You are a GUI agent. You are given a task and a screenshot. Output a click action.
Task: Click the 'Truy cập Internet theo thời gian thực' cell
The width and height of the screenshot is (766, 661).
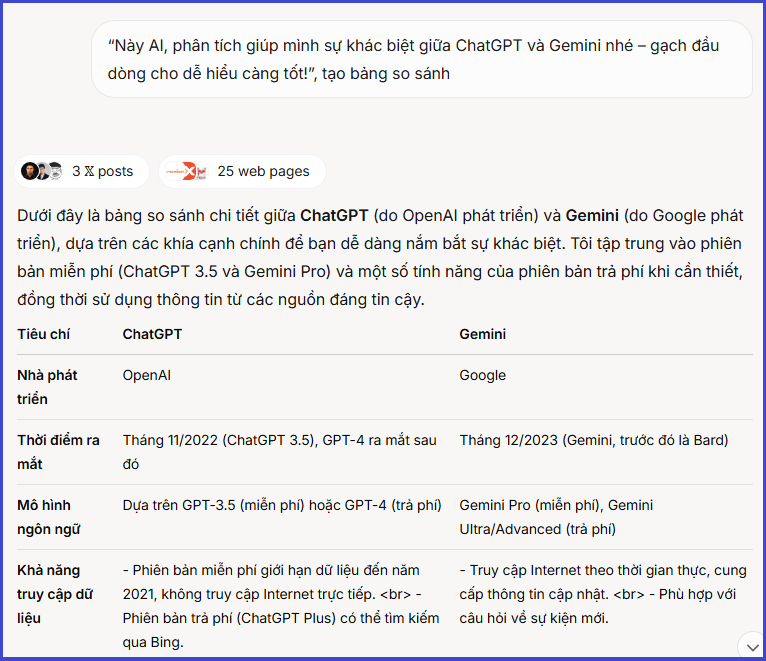(x=603, y=594)
